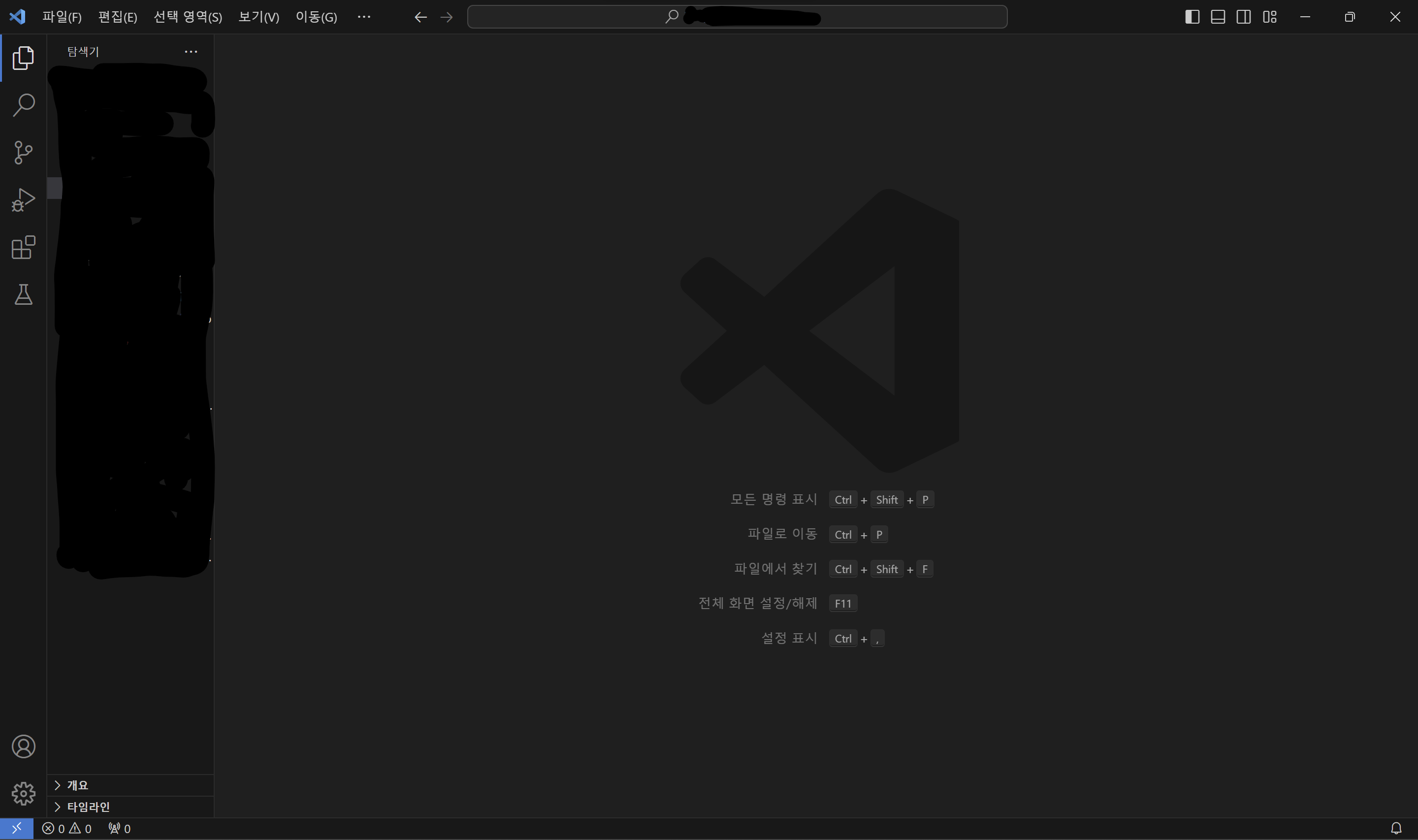Open the Extensions view
The width and height of the screenshot is (1418, 840).
(x=23, y=247)
